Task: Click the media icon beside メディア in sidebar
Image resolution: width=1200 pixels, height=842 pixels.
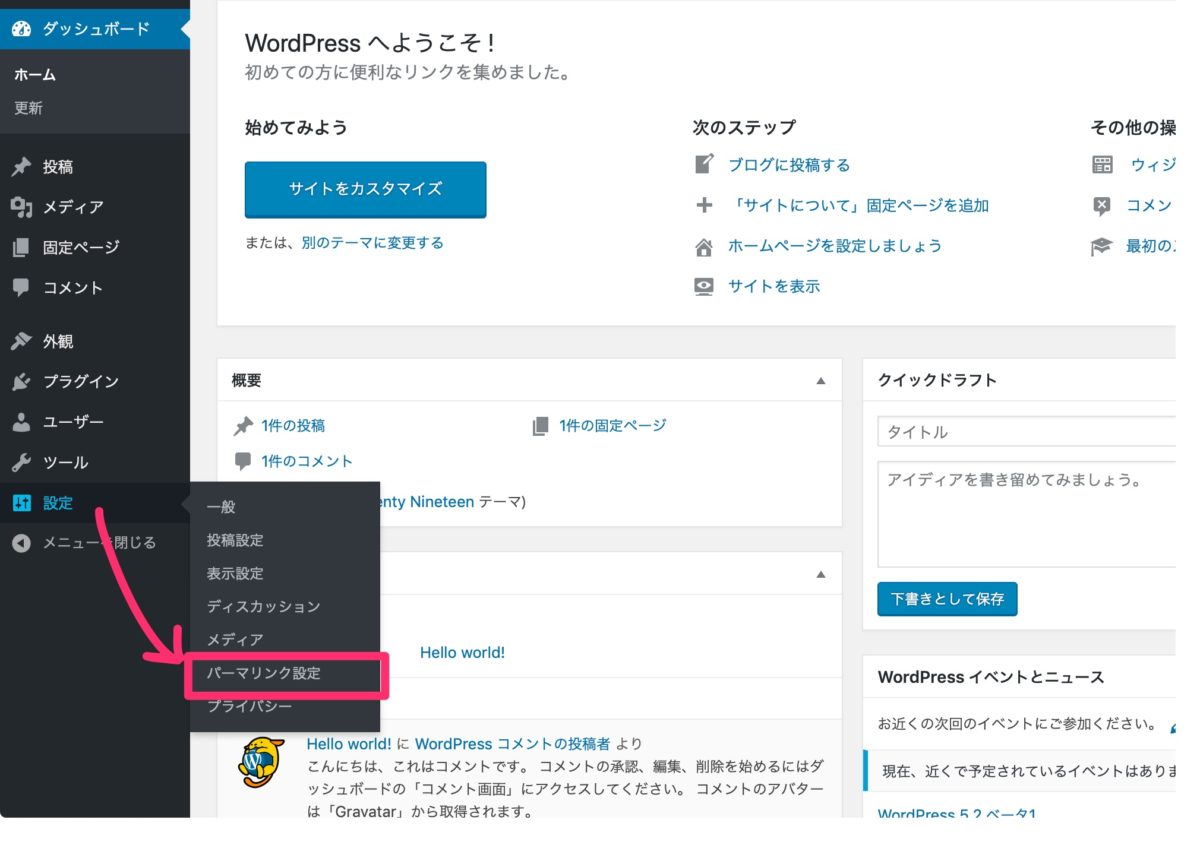Action: (x=22, y=207)
